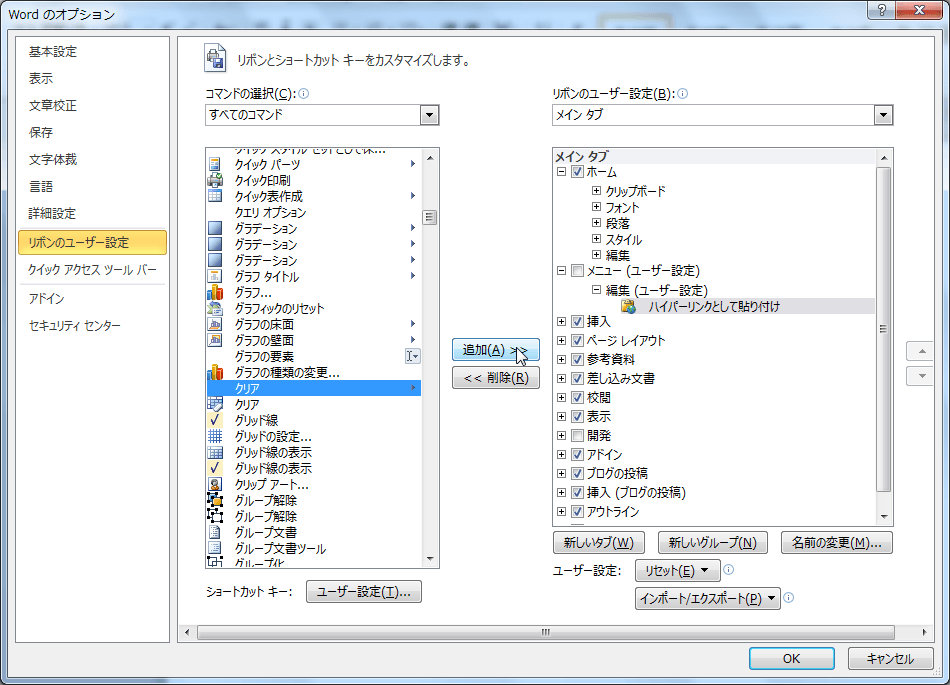Click the ユーザー設定(T)... shortcut button
The height and width of the screenshot is (685, 950).
point(364,592)
